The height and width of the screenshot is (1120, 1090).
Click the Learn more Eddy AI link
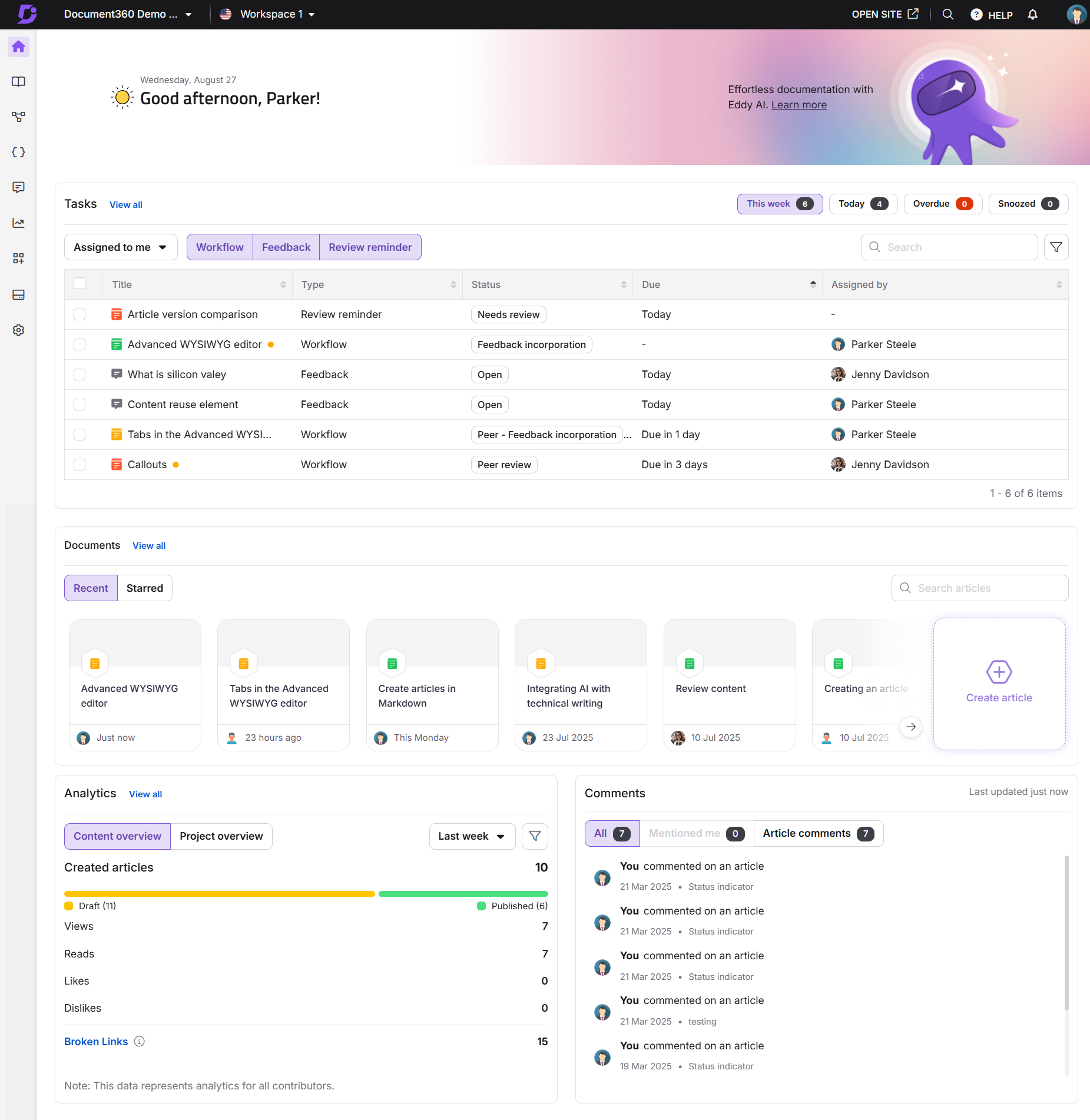pyautogui.click(x=799, y=105)
